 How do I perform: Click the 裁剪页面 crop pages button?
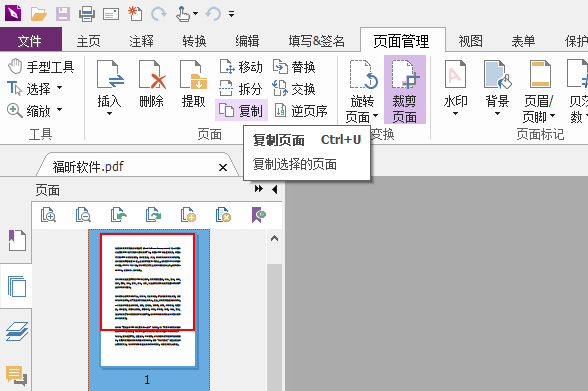pyautogui.click(x=405, y=90)
